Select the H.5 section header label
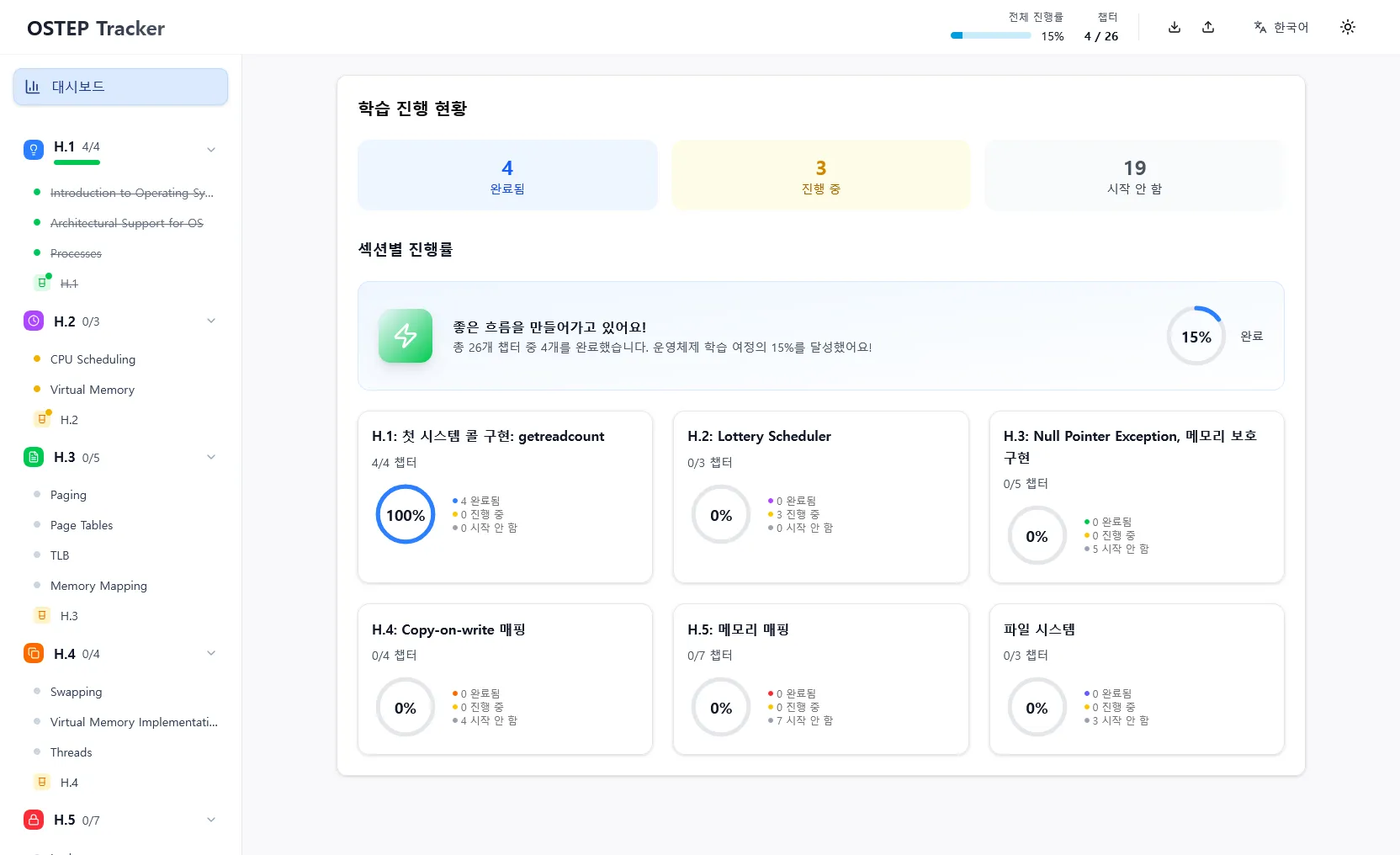The width and height of the screenshot is (1400, 855). click(65, 820)
